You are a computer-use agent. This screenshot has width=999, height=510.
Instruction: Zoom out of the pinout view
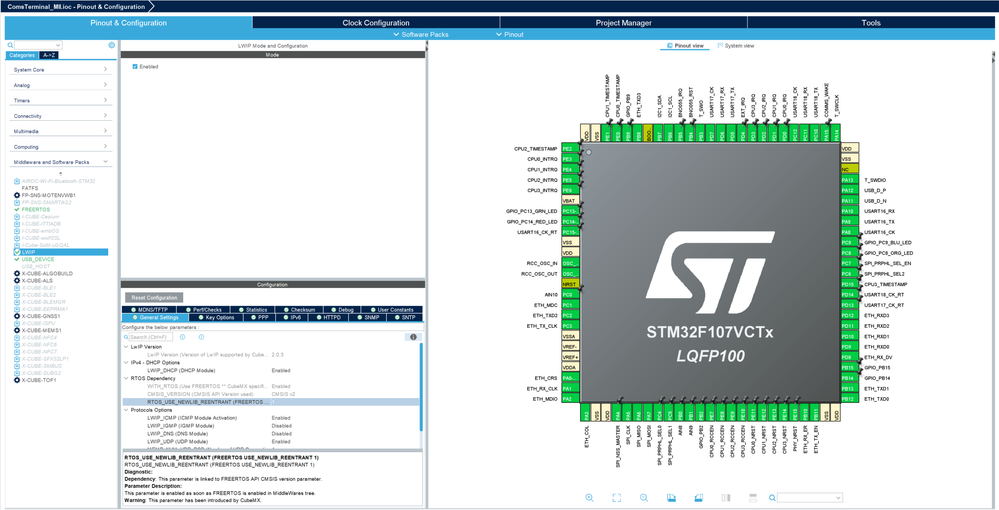pos(643,497)
